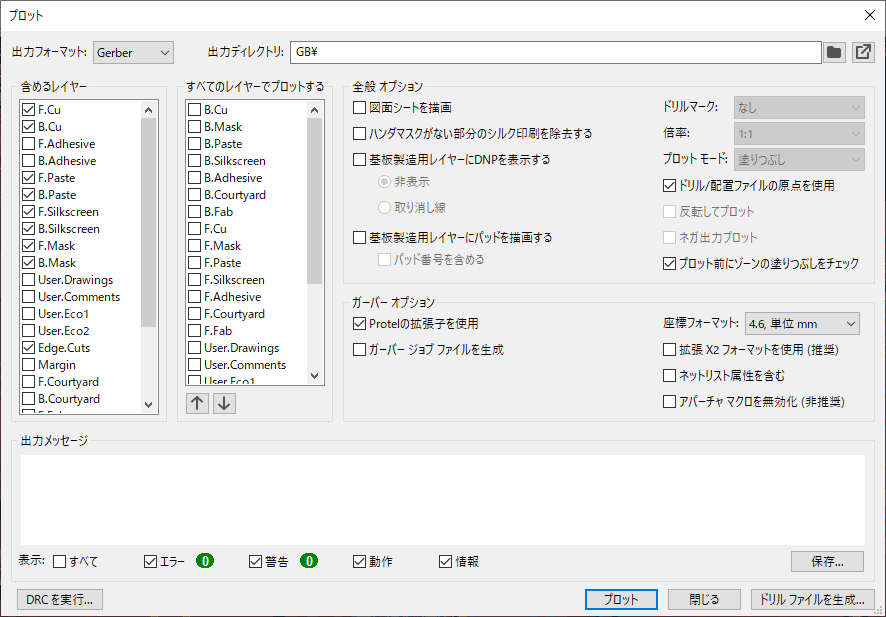886x617 pixels.
Task: Enable User.Eco1 in included layers
Action: coord(28,314)
